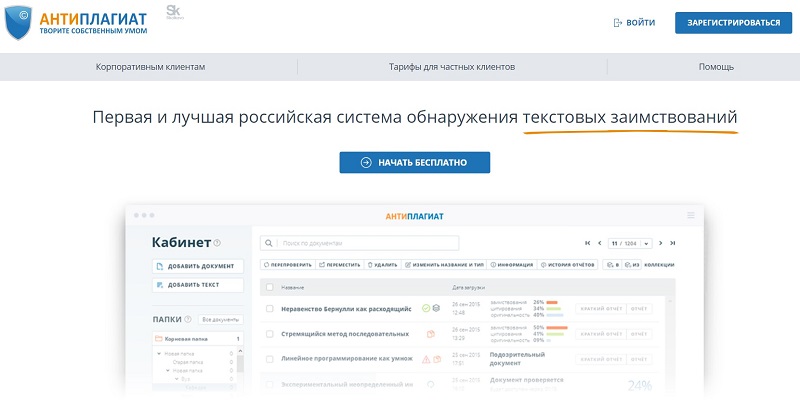Click История отчётов toolbar button

tap(567, 265)
